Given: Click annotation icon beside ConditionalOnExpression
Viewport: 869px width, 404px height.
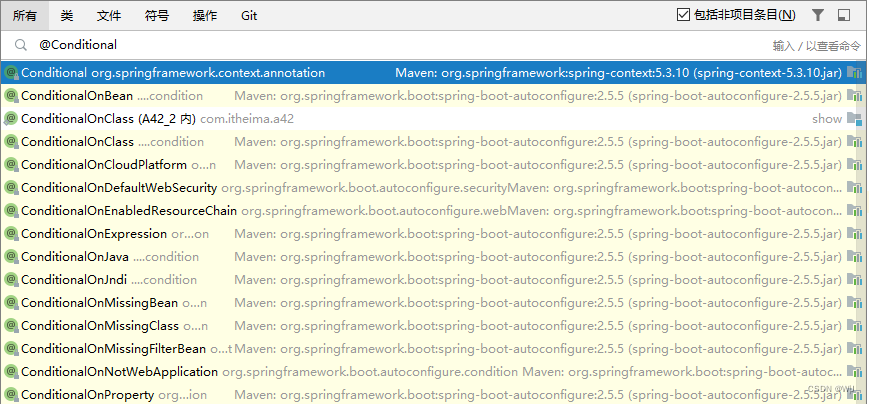Looking at the screenshot, I should tap(11, 234).
